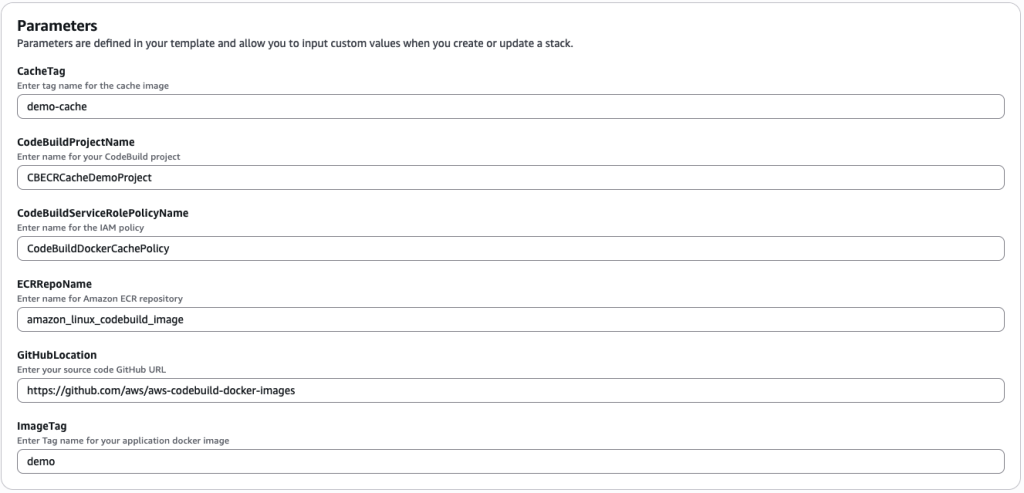
Task: Click the hint 'Enter your source code GitHub URL'
Action: [93, 370]
